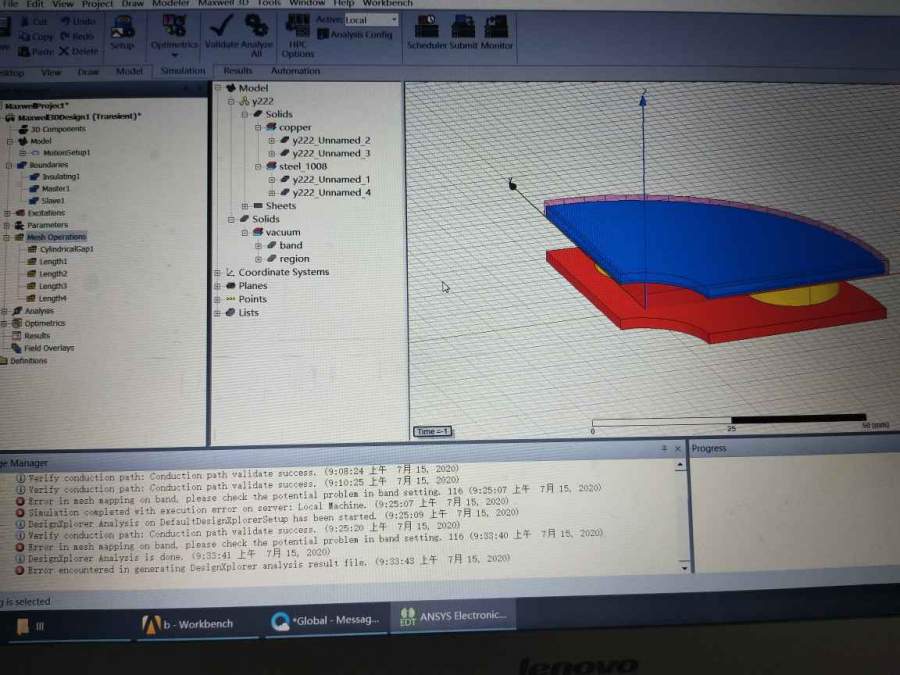Switch to Workbench in the taskbar
Screen dimensions: 900x675
coord(190,623)
